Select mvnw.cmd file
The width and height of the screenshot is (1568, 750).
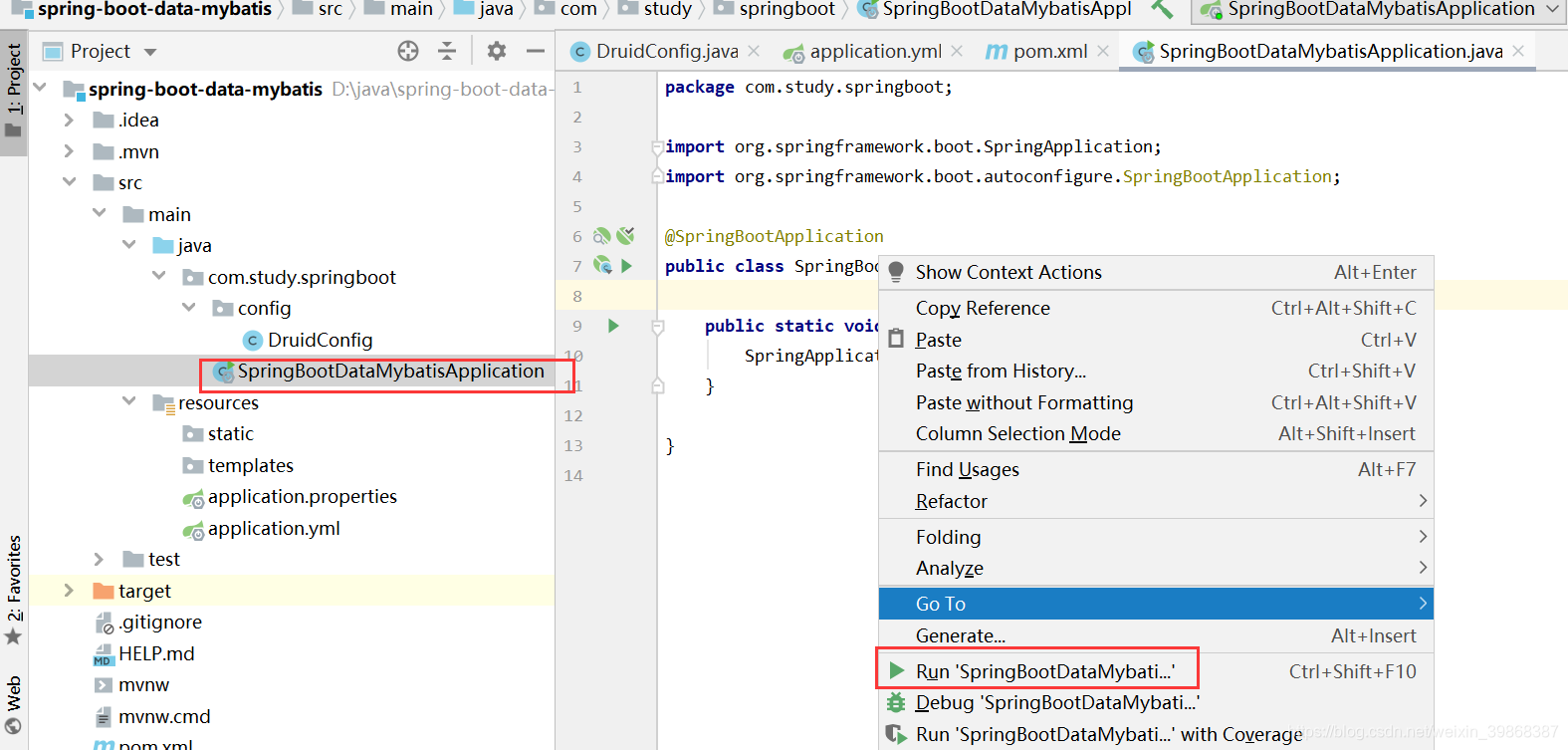coord(153,716)
